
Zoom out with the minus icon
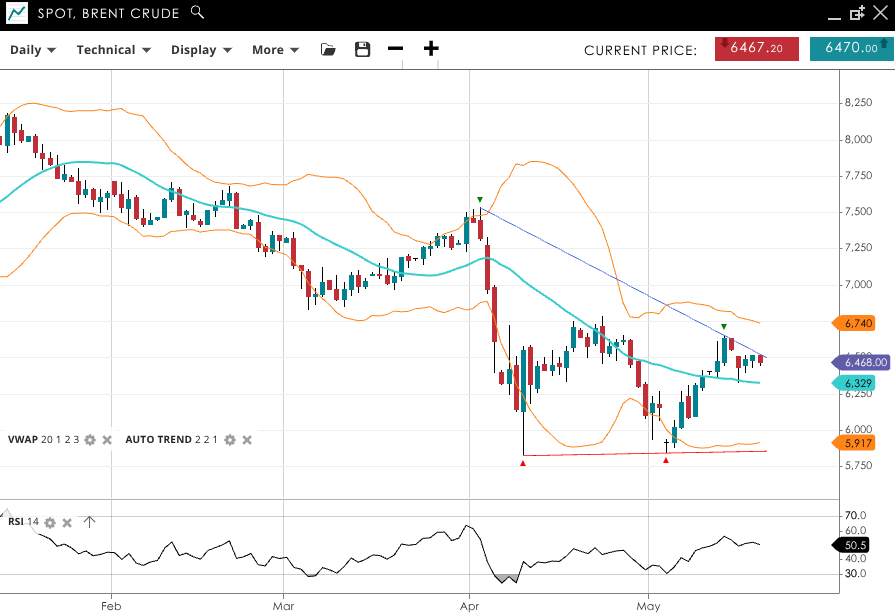(x=396, y=49)
